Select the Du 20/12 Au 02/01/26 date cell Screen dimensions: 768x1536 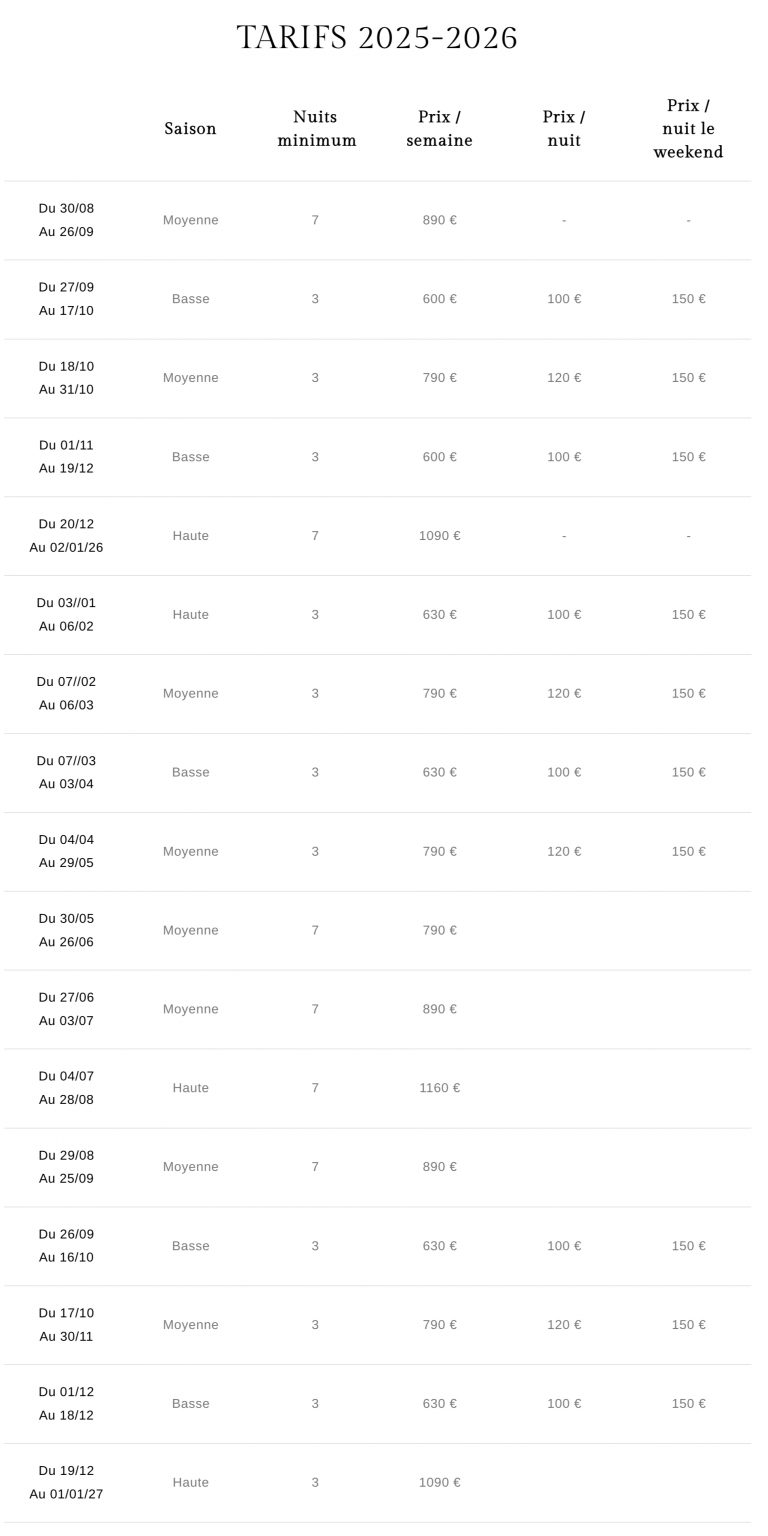(x=66, y=536)
